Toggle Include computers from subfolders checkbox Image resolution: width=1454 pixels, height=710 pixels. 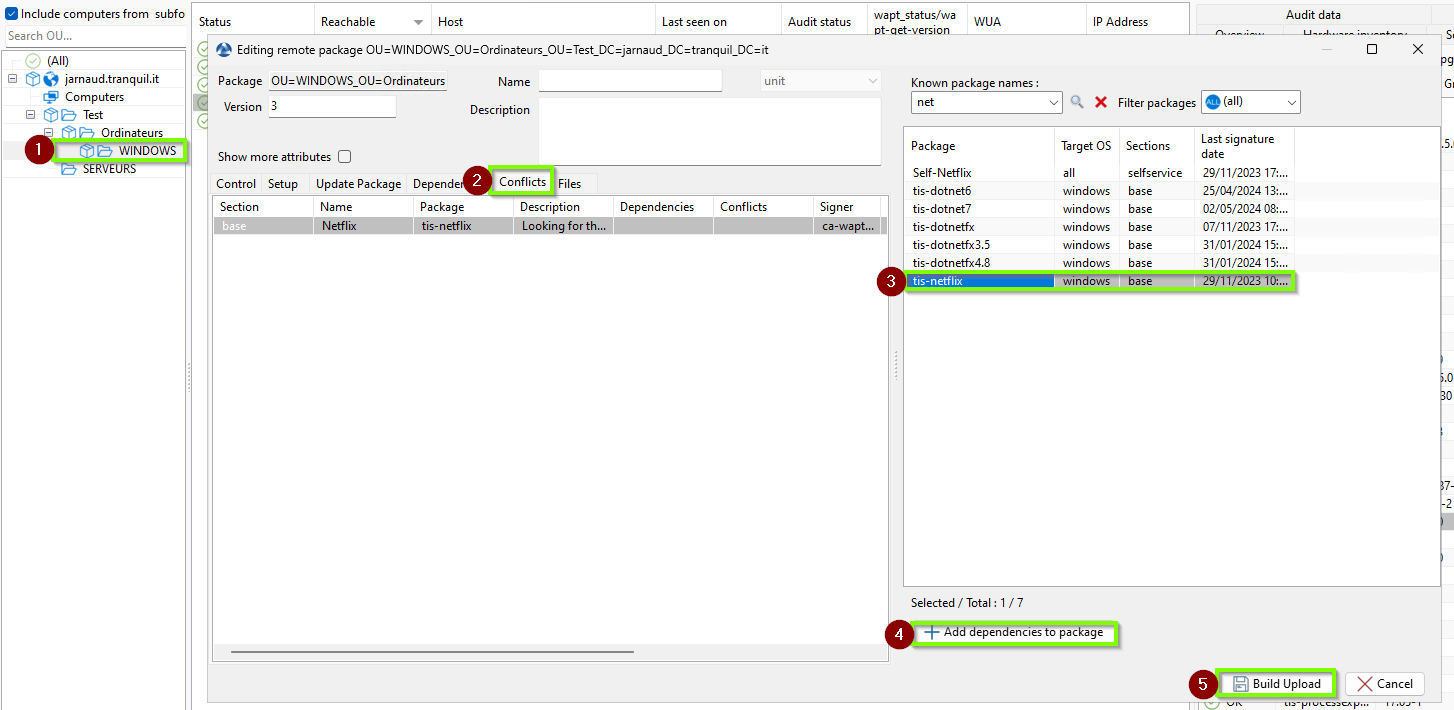(x=12, y=14)
